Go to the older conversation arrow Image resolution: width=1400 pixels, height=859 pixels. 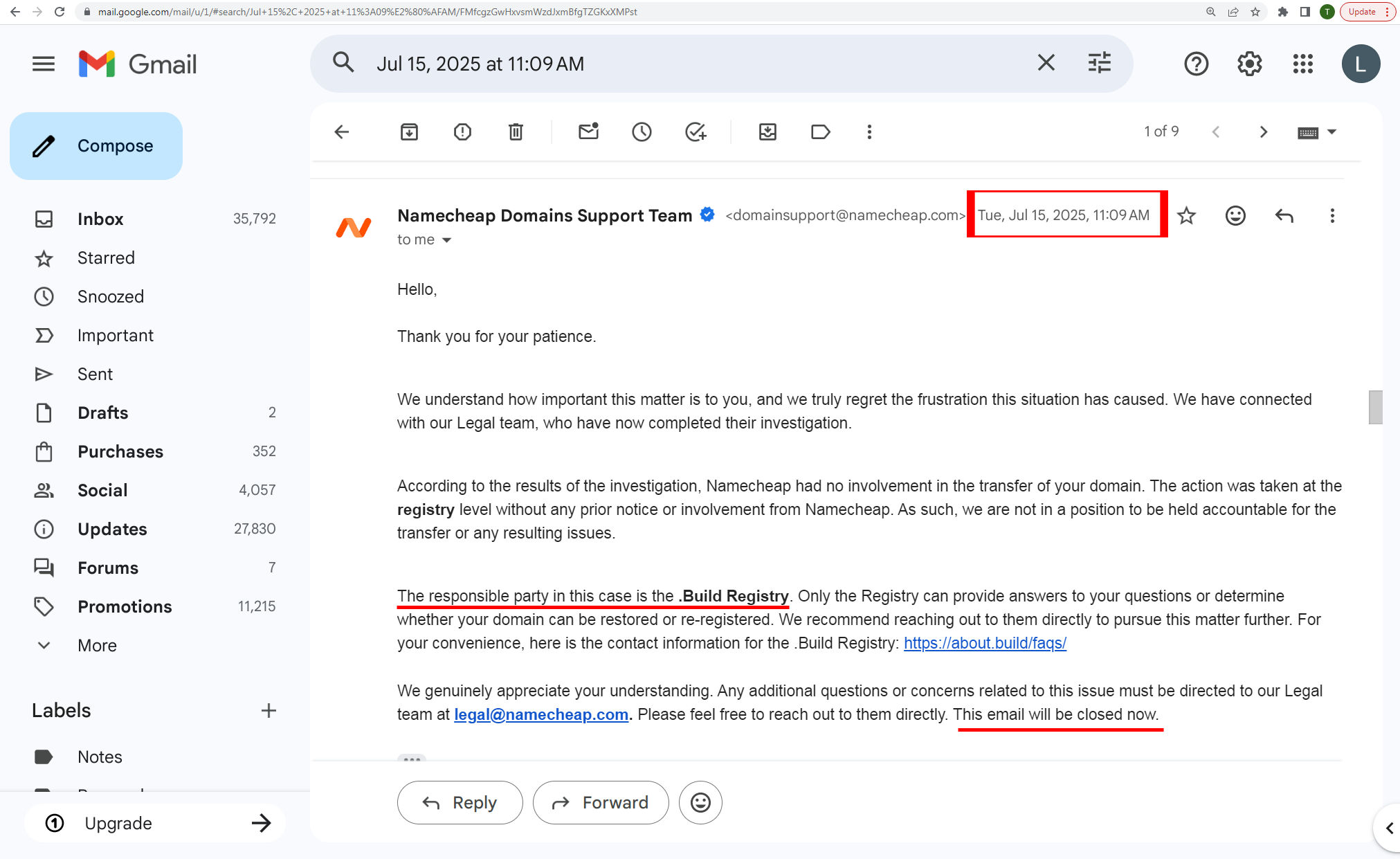[1263, 132]
